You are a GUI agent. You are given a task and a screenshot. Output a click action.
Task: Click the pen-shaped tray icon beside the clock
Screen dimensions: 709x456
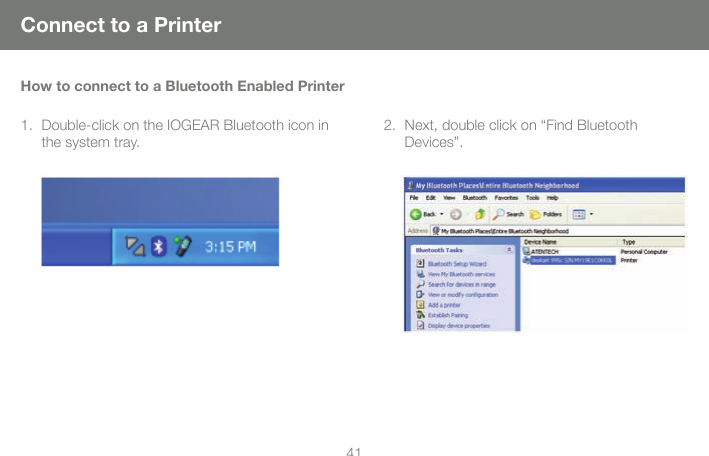click(183, 246)
